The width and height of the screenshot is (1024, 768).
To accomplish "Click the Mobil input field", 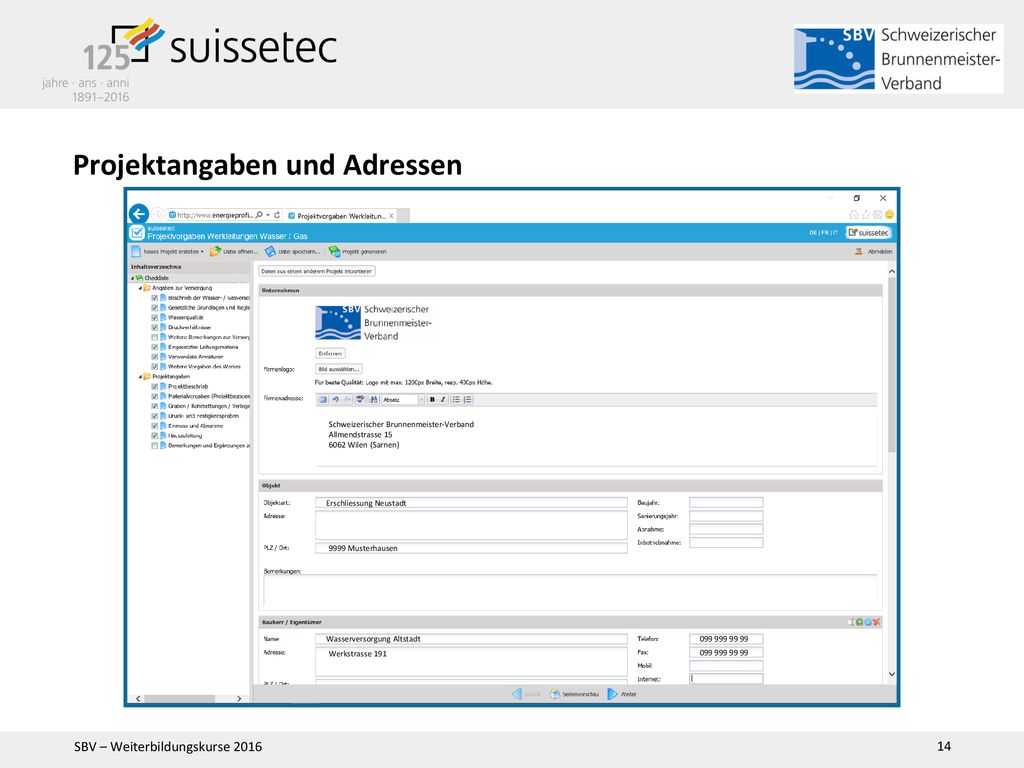I will [726, 665].
